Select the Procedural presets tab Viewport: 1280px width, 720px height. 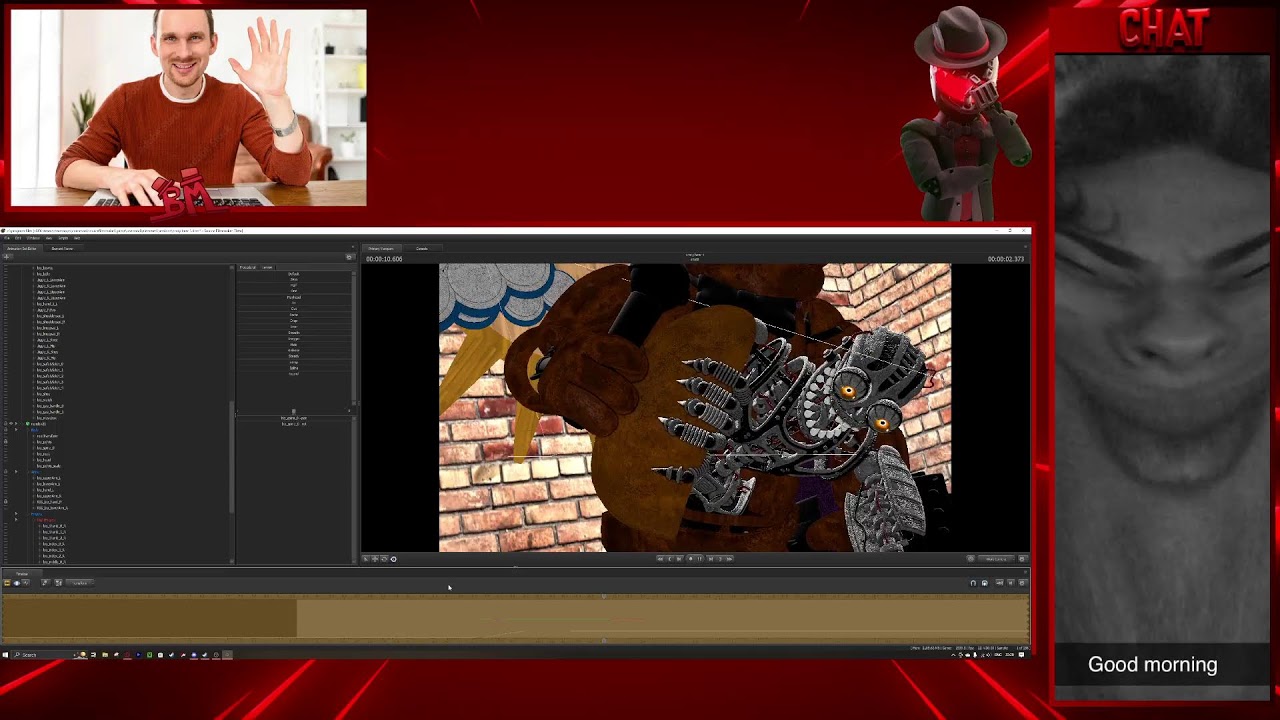coord(247,267)
